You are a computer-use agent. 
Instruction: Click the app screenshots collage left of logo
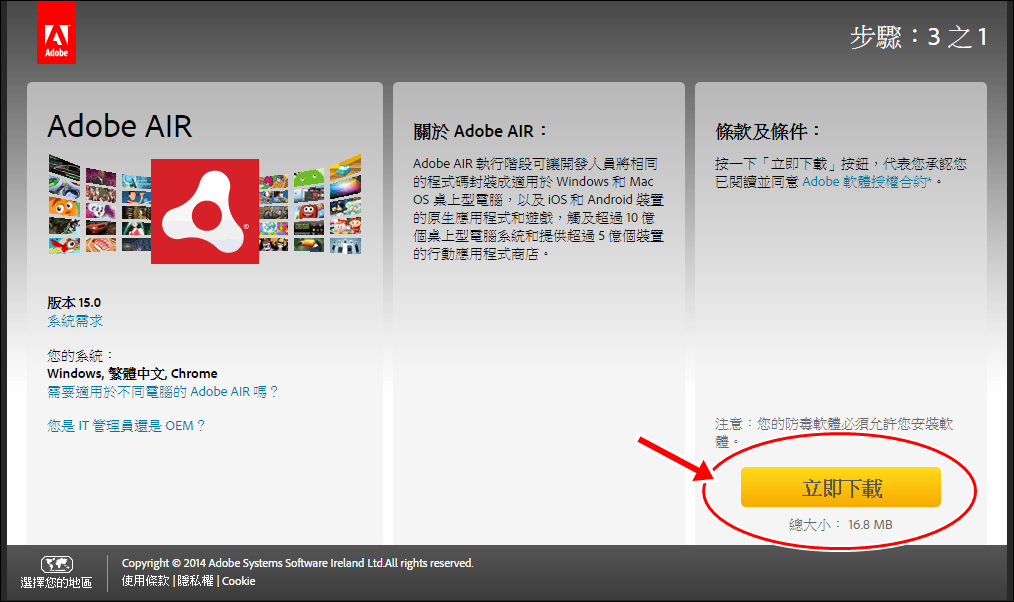100,204
